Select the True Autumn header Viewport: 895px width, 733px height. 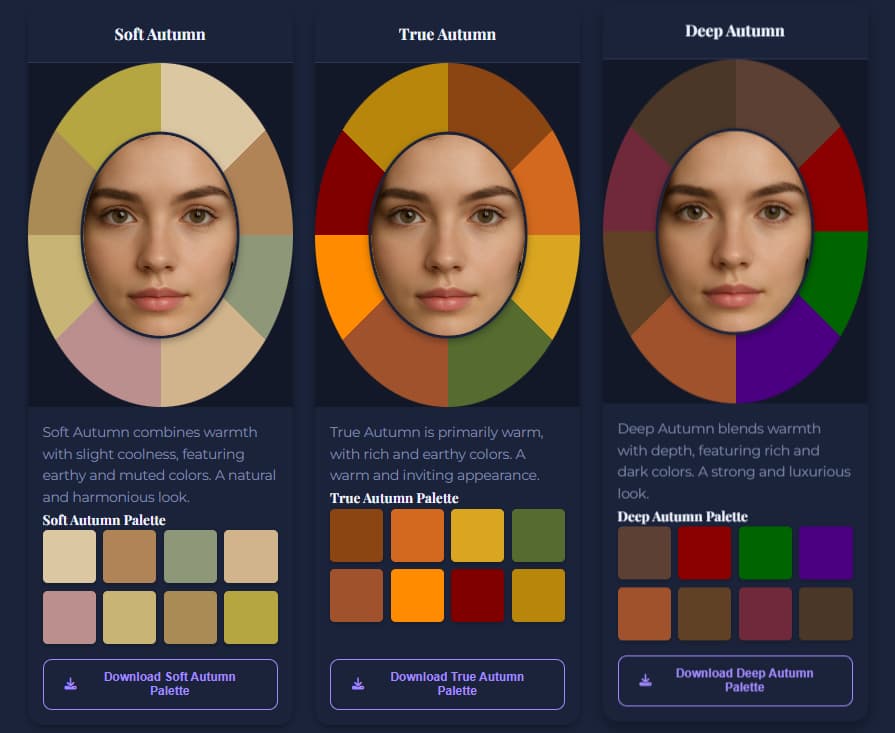[x=447, y=33]
